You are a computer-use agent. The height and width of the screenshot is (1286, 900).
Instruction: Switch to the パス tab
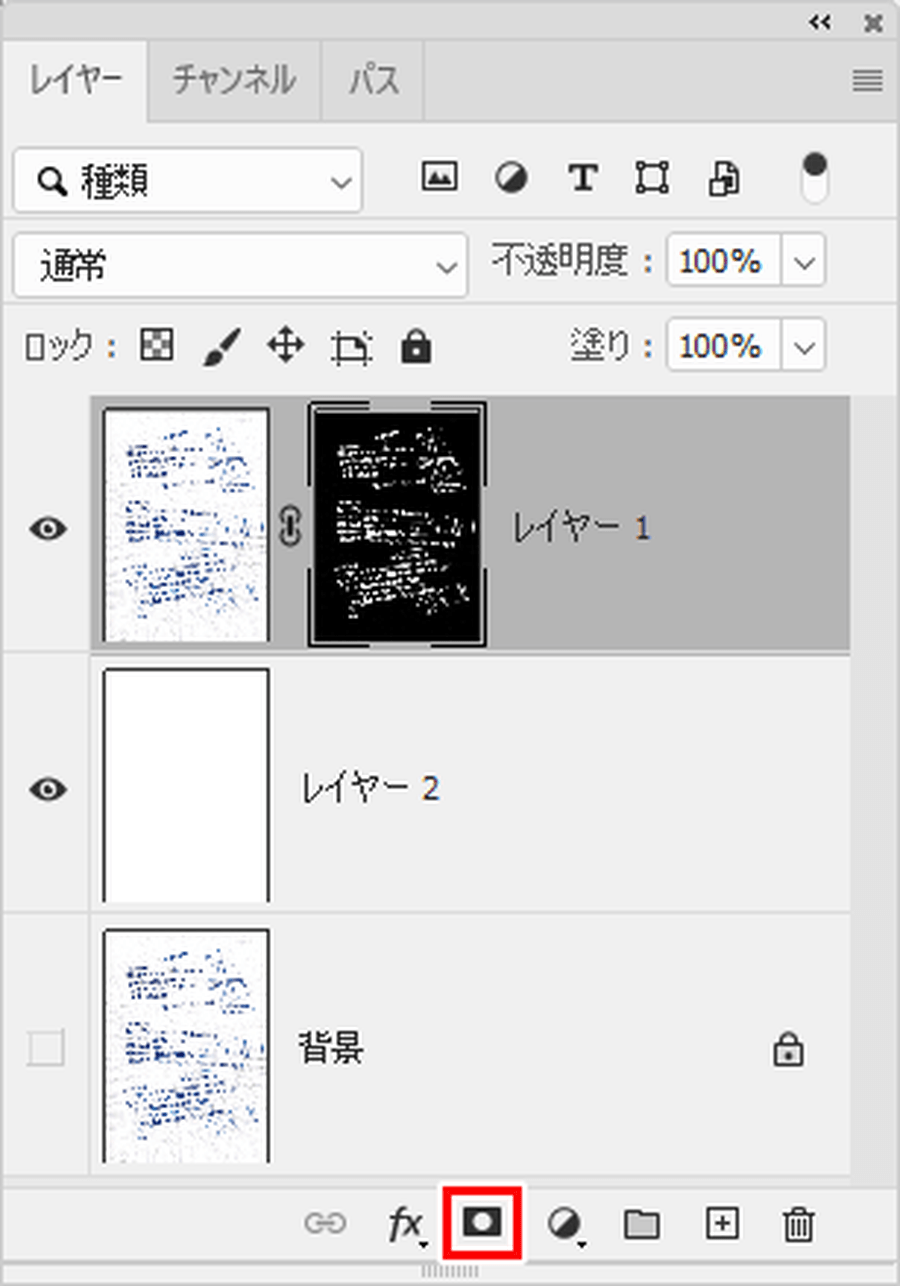coord(373,80)
